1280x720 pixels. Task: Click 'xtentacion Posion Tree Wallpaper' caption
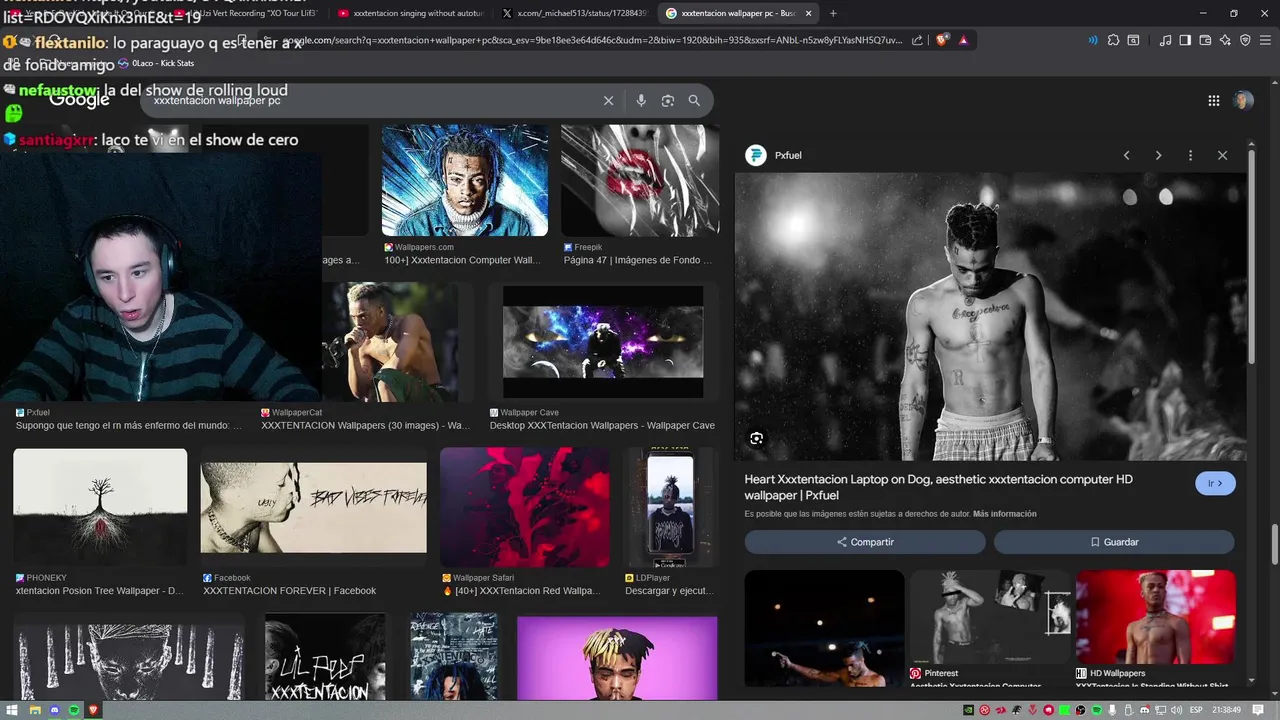coord(99,591)
